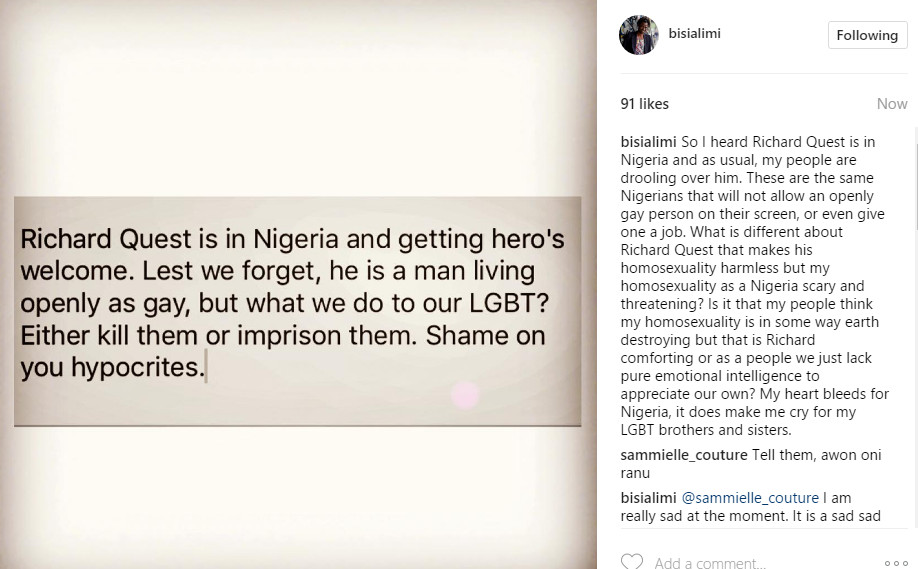Open commenter sammielle_couture's profile name
Screen dimensions: 918x569
pyautogui.click(x=684, y=455)
